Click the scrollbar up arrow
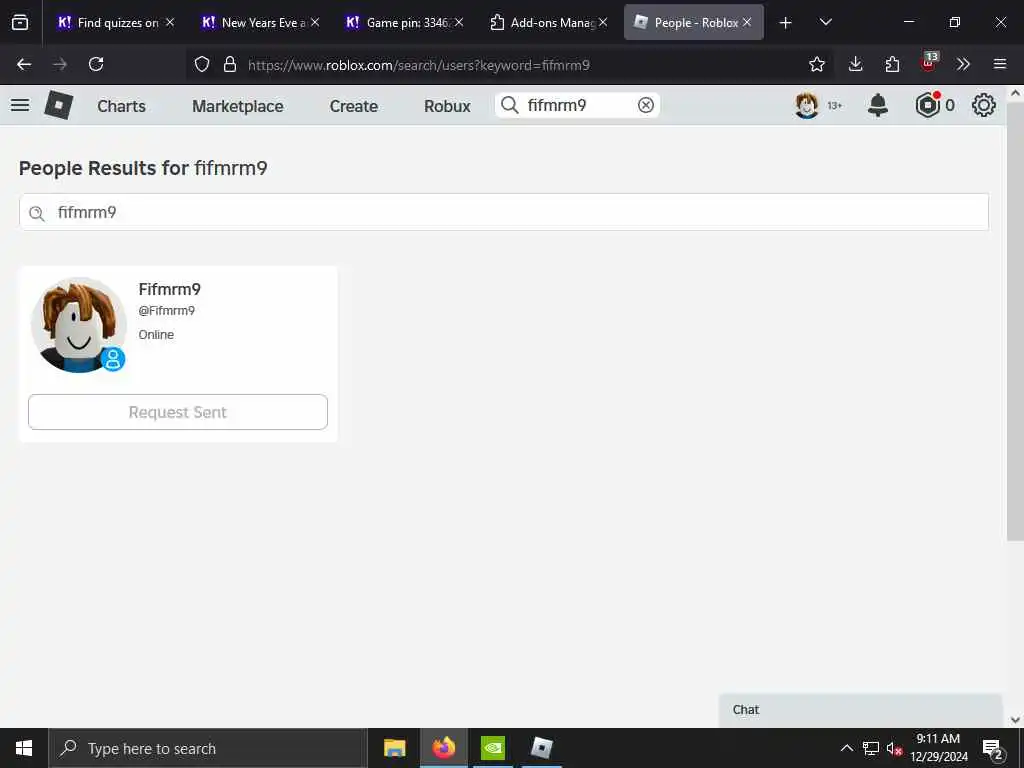Image resolution: width=1024 pixels, height=768 pixels. (x=1015, y=93)
